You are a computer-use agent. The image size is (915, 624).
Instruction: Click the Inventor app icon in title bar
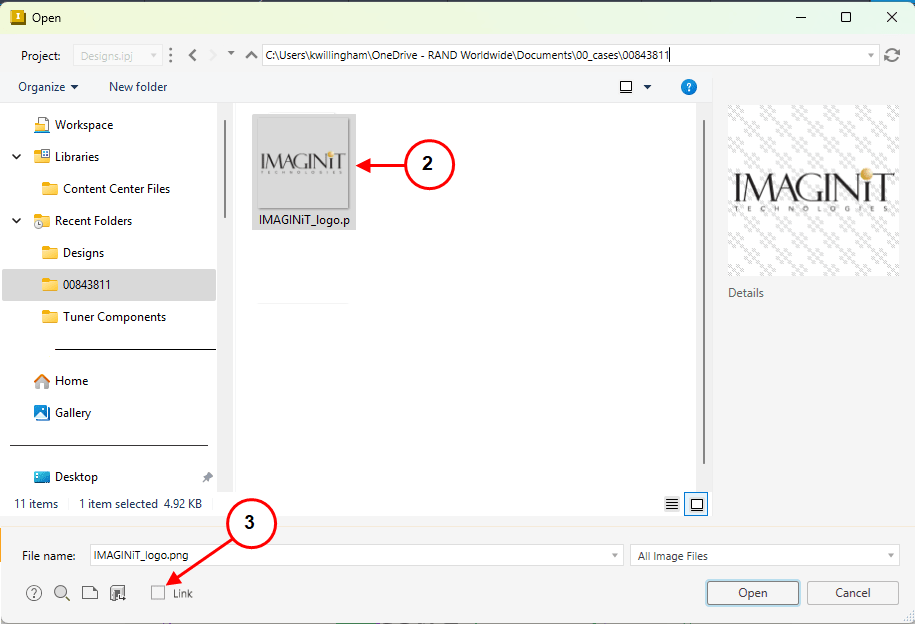tap(18, 18)
